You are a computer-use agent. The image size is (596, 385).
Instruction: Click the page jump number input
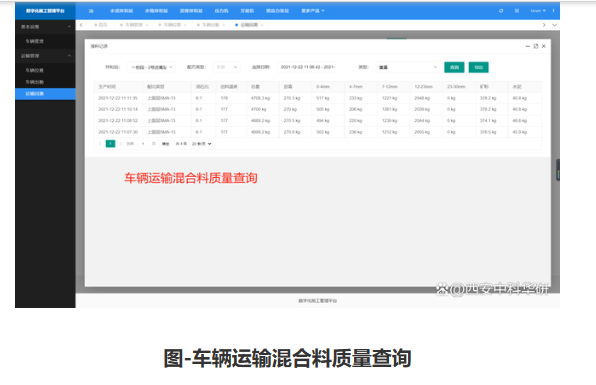[143, 144]
